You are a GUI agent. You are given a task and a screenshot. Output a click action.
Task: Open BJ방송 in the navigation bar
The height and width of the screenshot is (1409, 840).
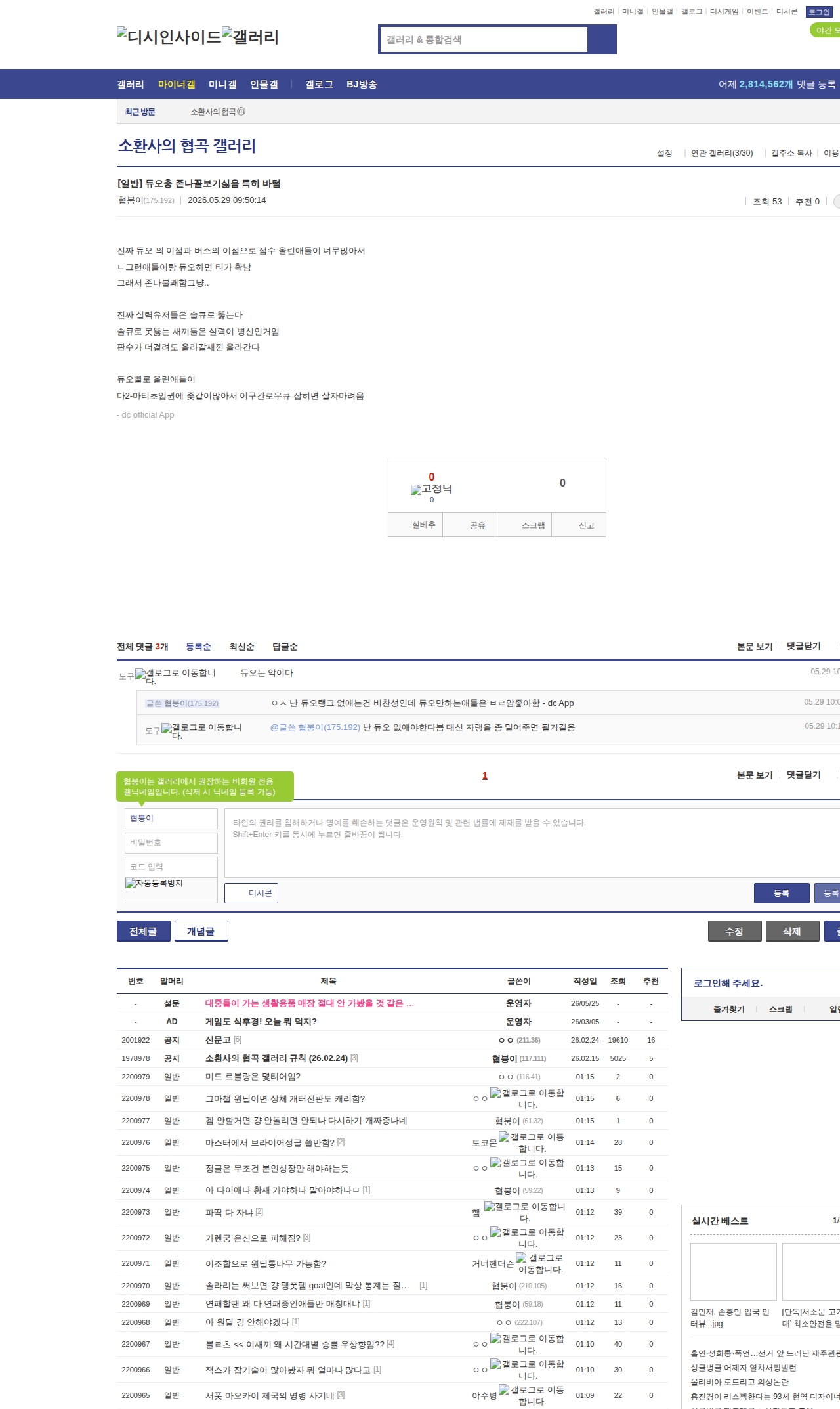[x=362, y=84]
